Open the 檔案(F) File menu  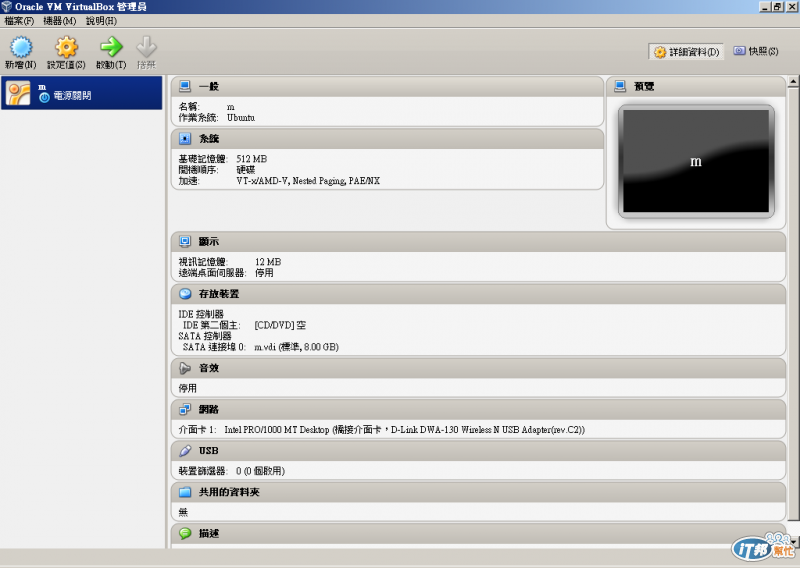coord(19,21)
